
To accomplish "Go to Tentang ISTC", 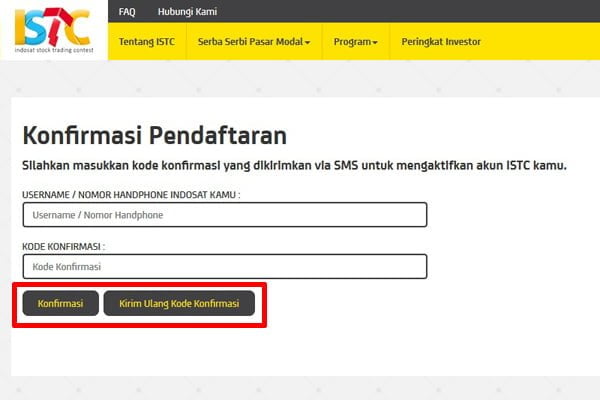I will tap(147, 42).
